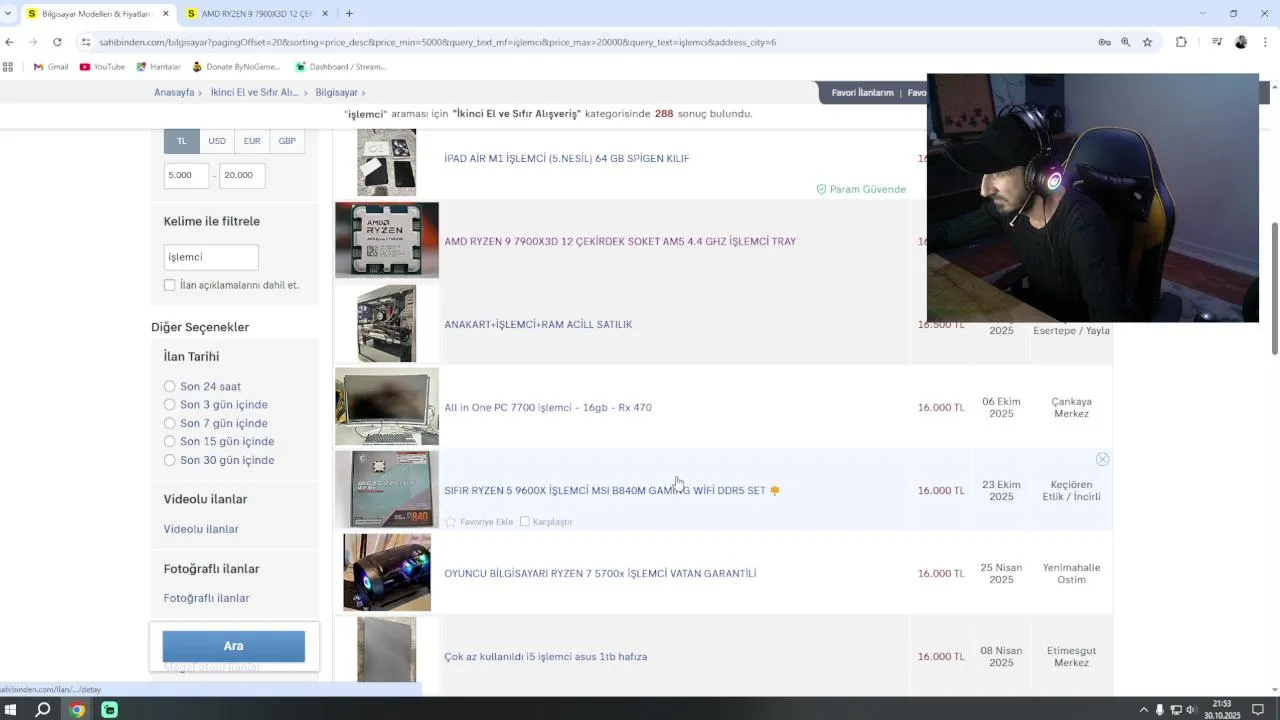Open İkinci El ve Sıfır Alışveriş breadcrumb
This screenshot has width=1280, height=720.
pyautogui.click(x=254, y=92)
